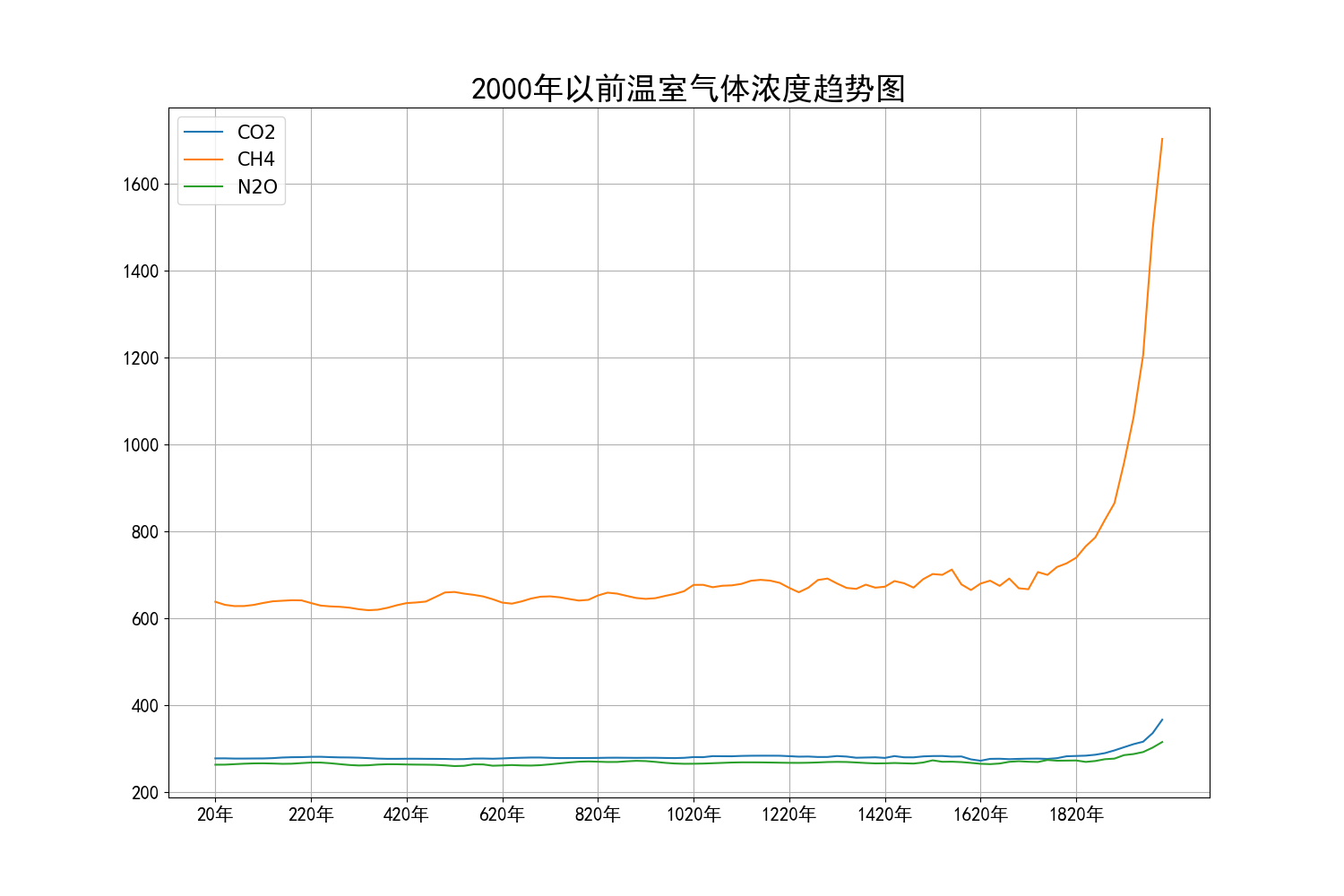1344x896 pixels.
Task: Click the end of the blue CO2 curve
Action: tap(1162, 719)
